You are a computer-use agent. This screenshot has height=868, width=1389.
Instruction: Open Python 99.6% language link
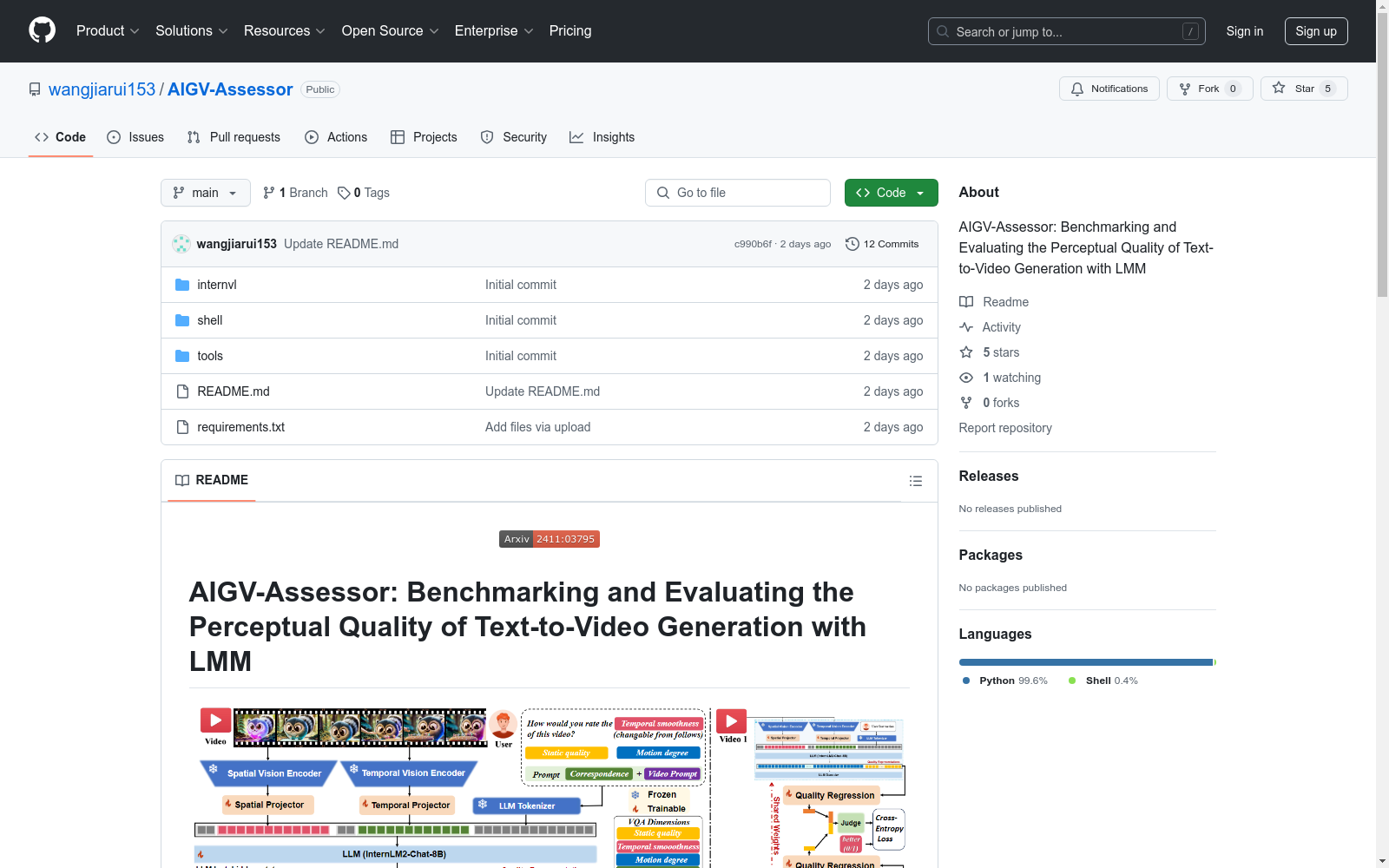[1005, 681]
